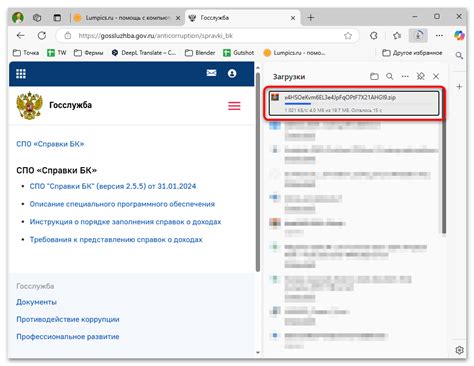Close the Загрузки downloads panel
The height and width of the screenshot is (366, 474).
[436, 76]
